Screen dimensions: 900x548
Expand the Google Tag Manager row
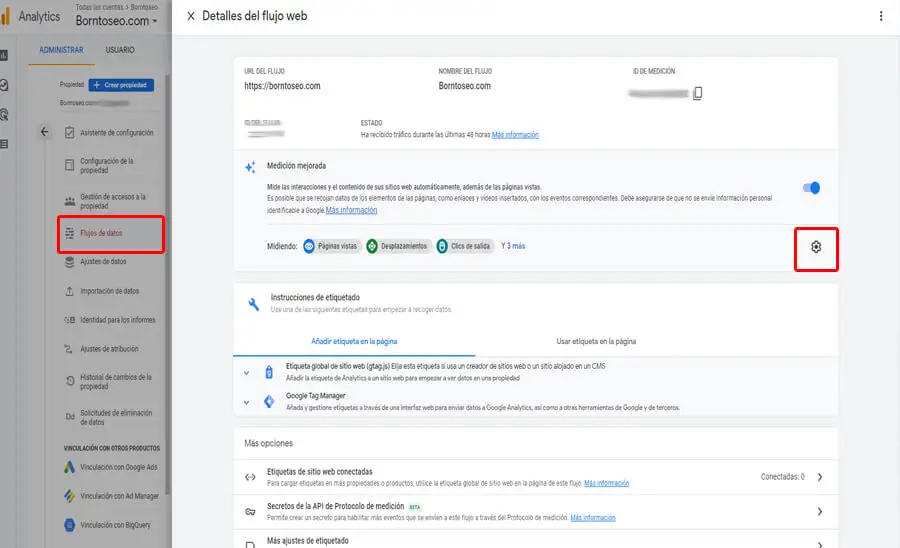tap(247, 402)
